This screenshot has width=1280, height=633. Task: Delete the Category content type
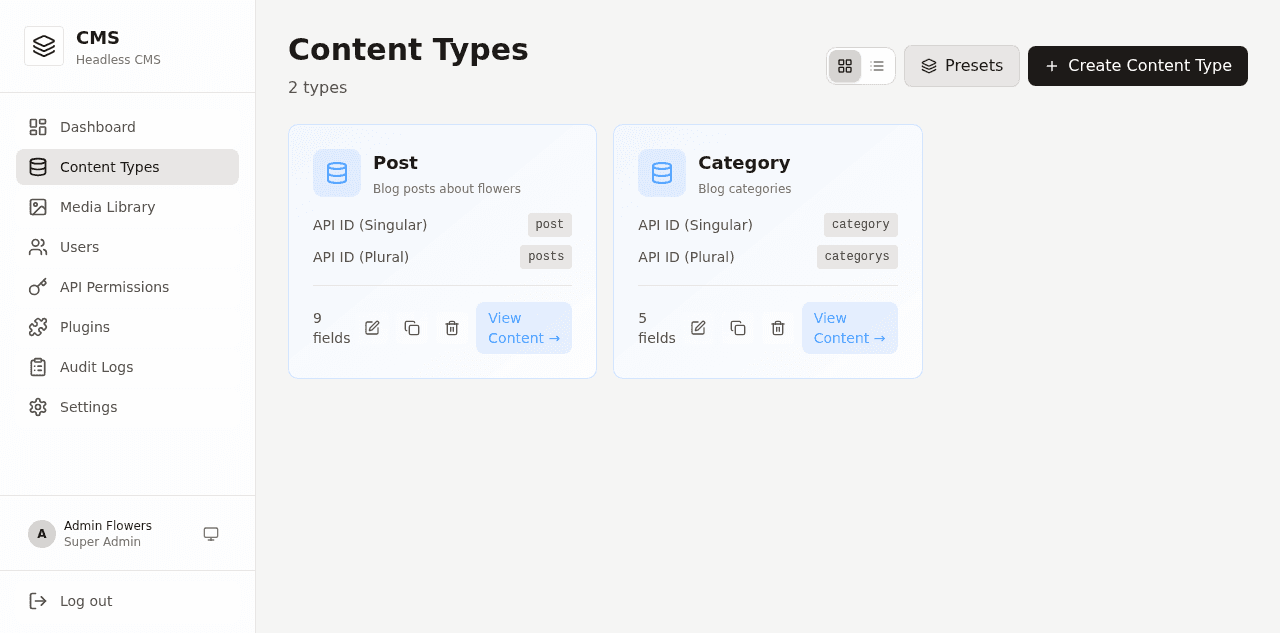pos(778,328)
